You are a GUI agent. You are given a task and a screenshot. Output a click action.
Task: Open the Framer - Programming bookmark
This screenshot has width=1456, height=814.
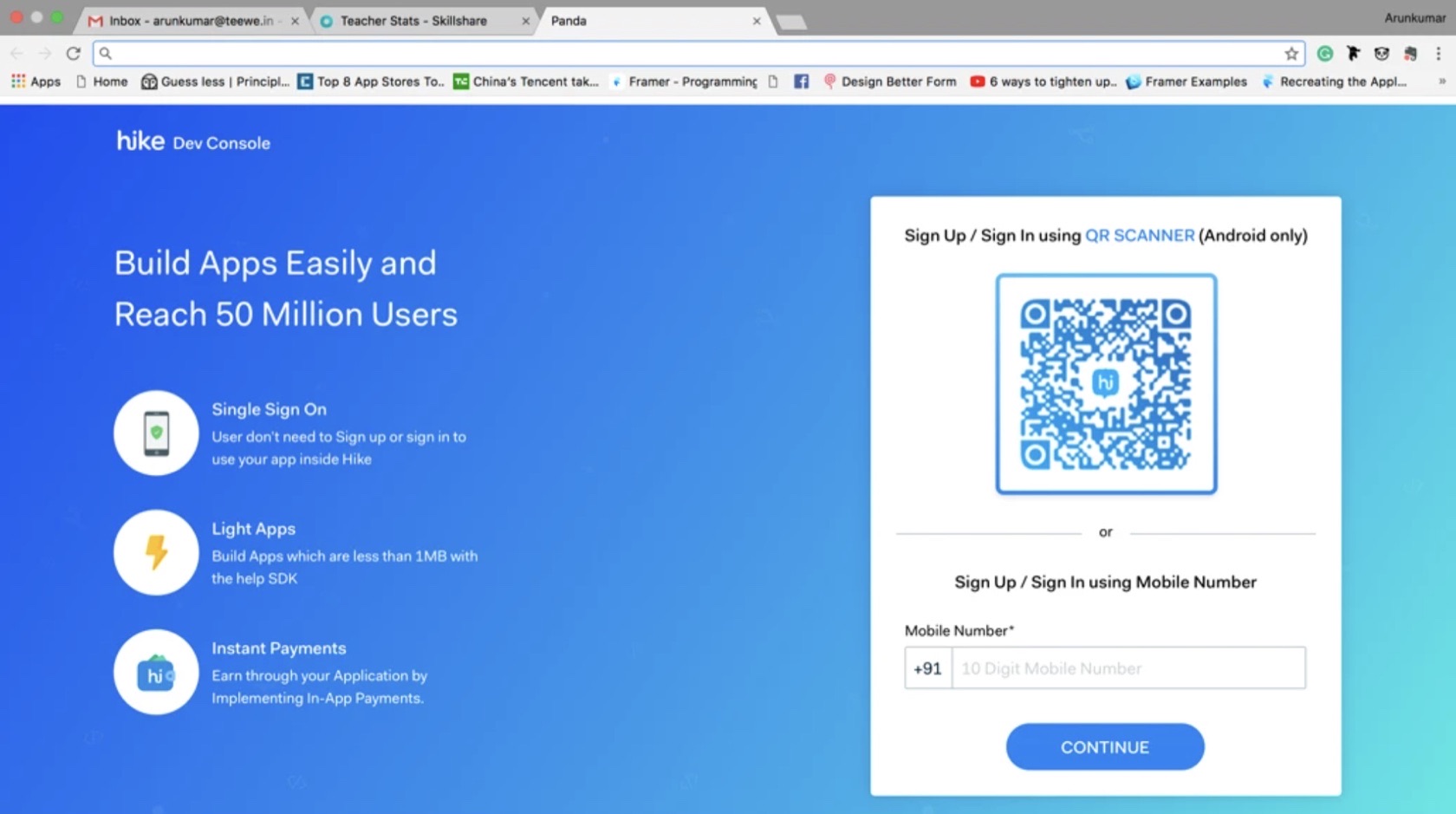tap(684, 81)
